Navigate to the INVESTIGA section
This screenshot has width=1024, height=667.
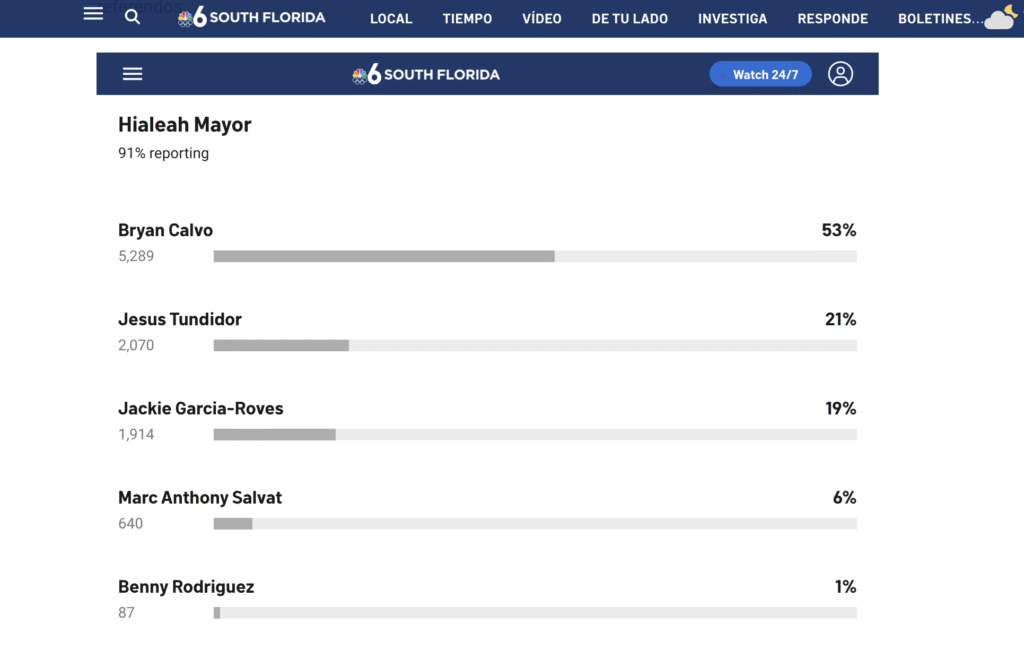pos(732,19)
